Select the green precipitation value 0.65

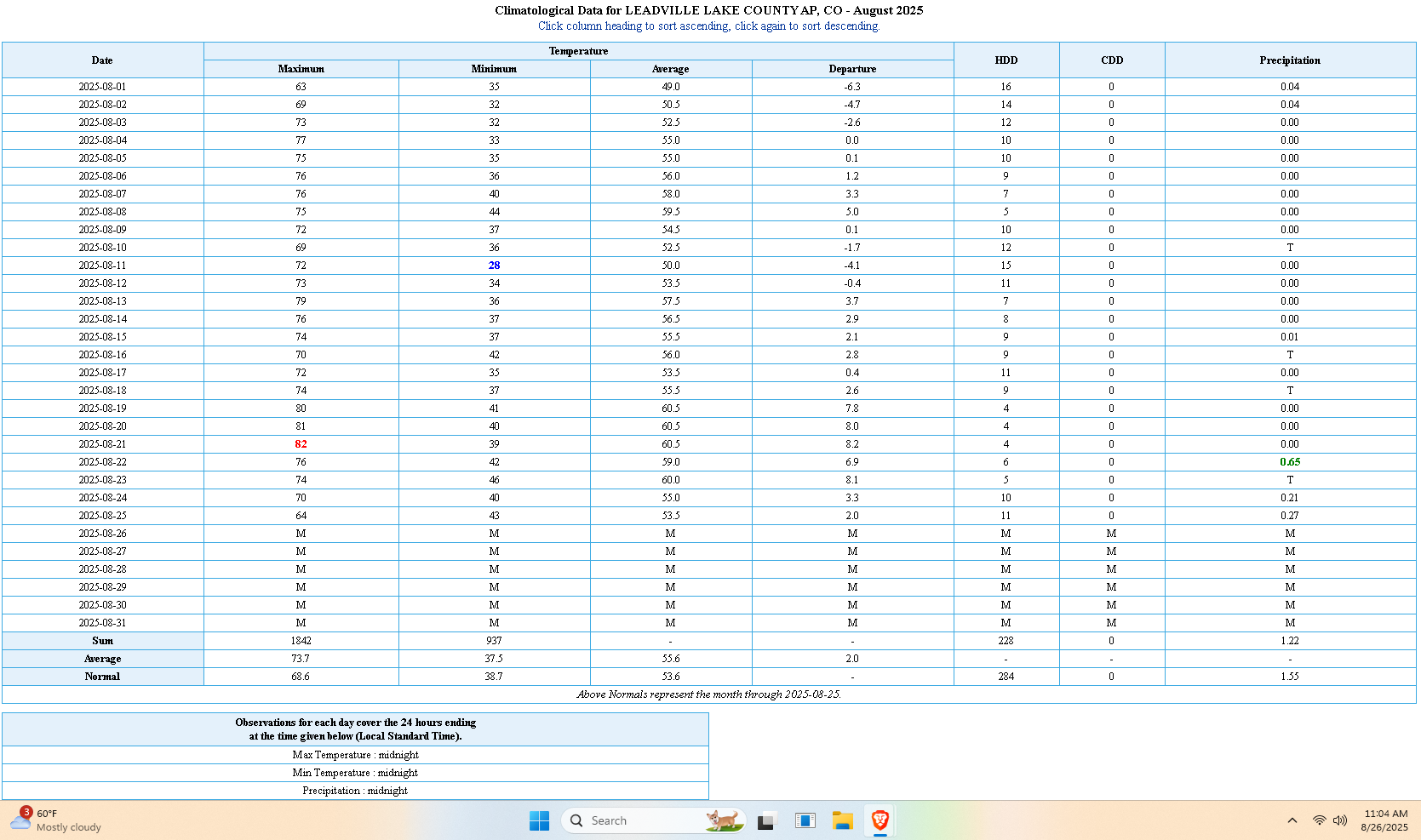coord(1290,462)
